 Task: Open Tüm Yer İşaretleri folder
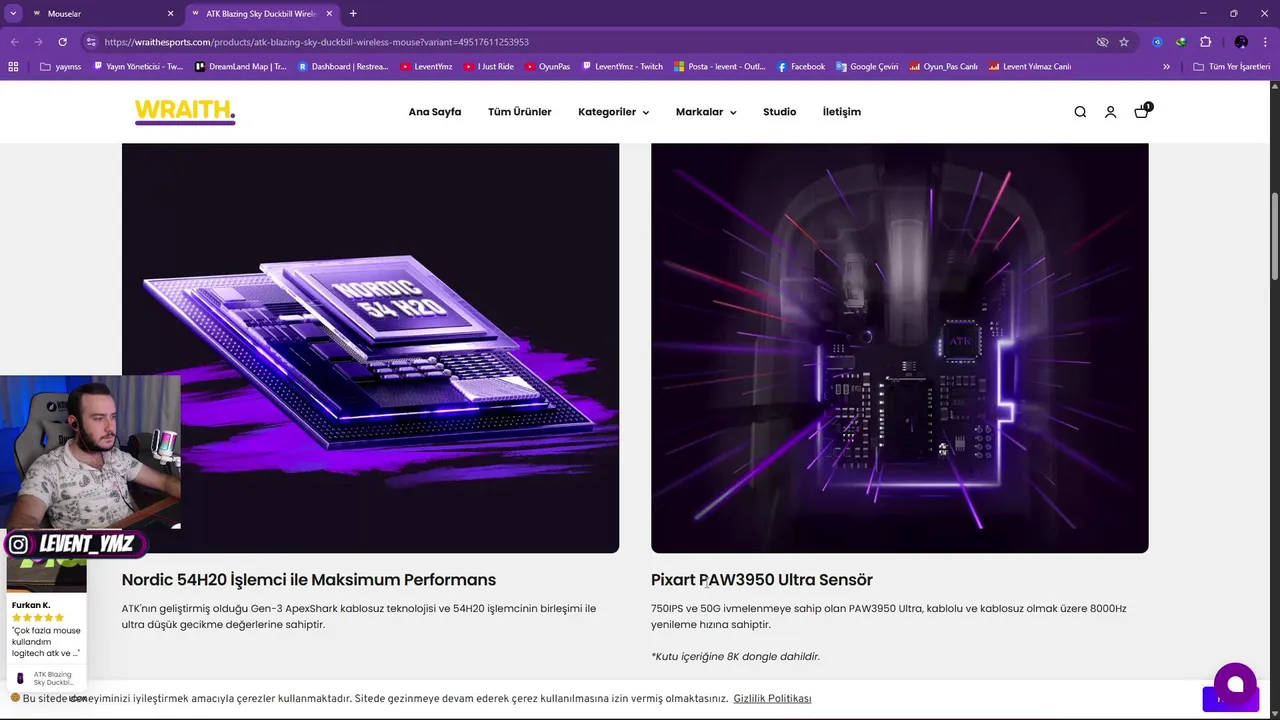(x=1231, y=67)
